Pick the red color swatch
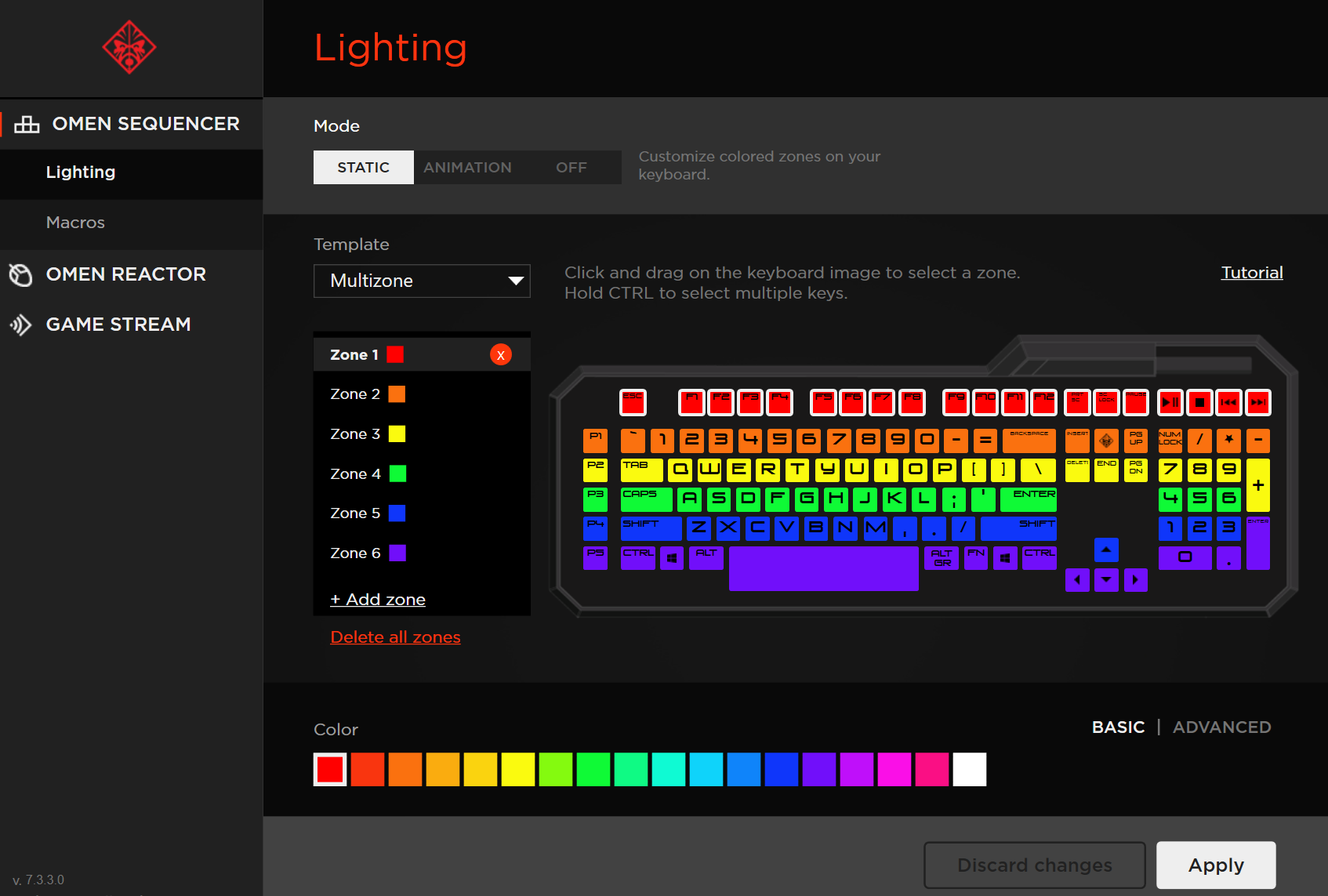This screenshot has width=1328, height=896. coord(330,770)
